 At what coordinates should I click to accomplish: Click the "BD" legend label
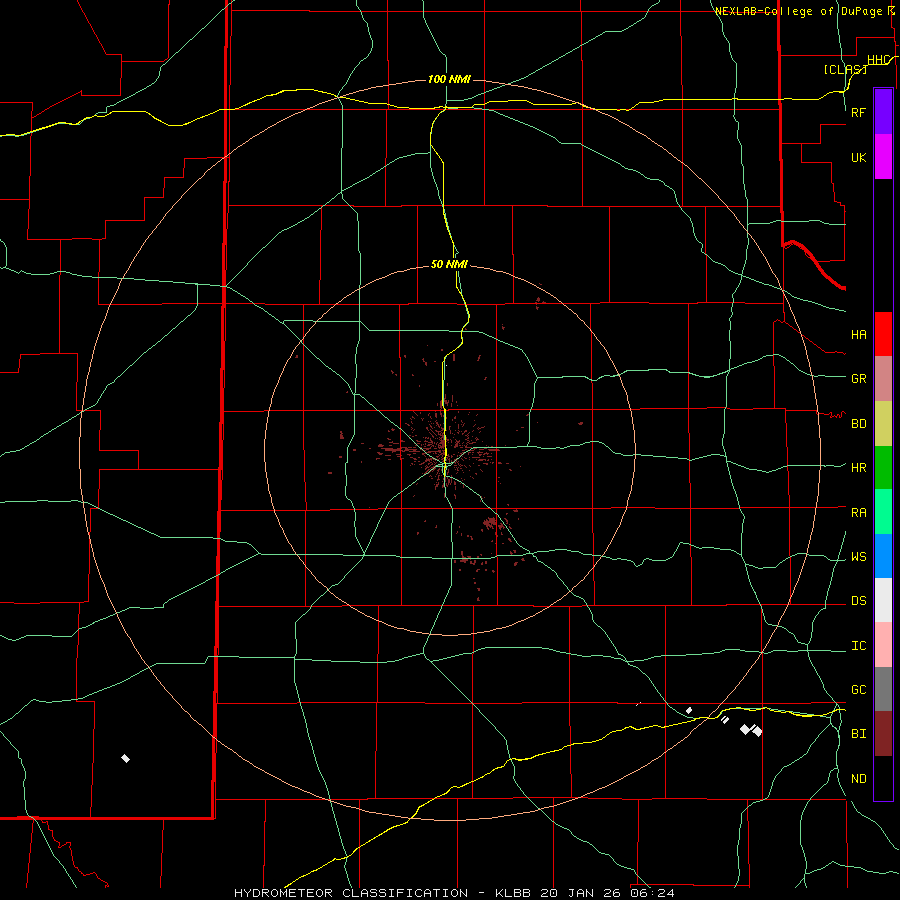coord(858,424)
